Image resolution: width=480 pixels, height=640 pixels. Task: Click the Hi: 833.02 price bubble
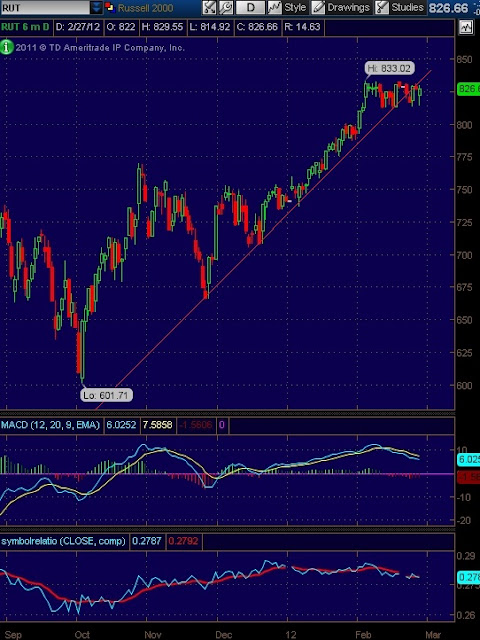(390, 68)
